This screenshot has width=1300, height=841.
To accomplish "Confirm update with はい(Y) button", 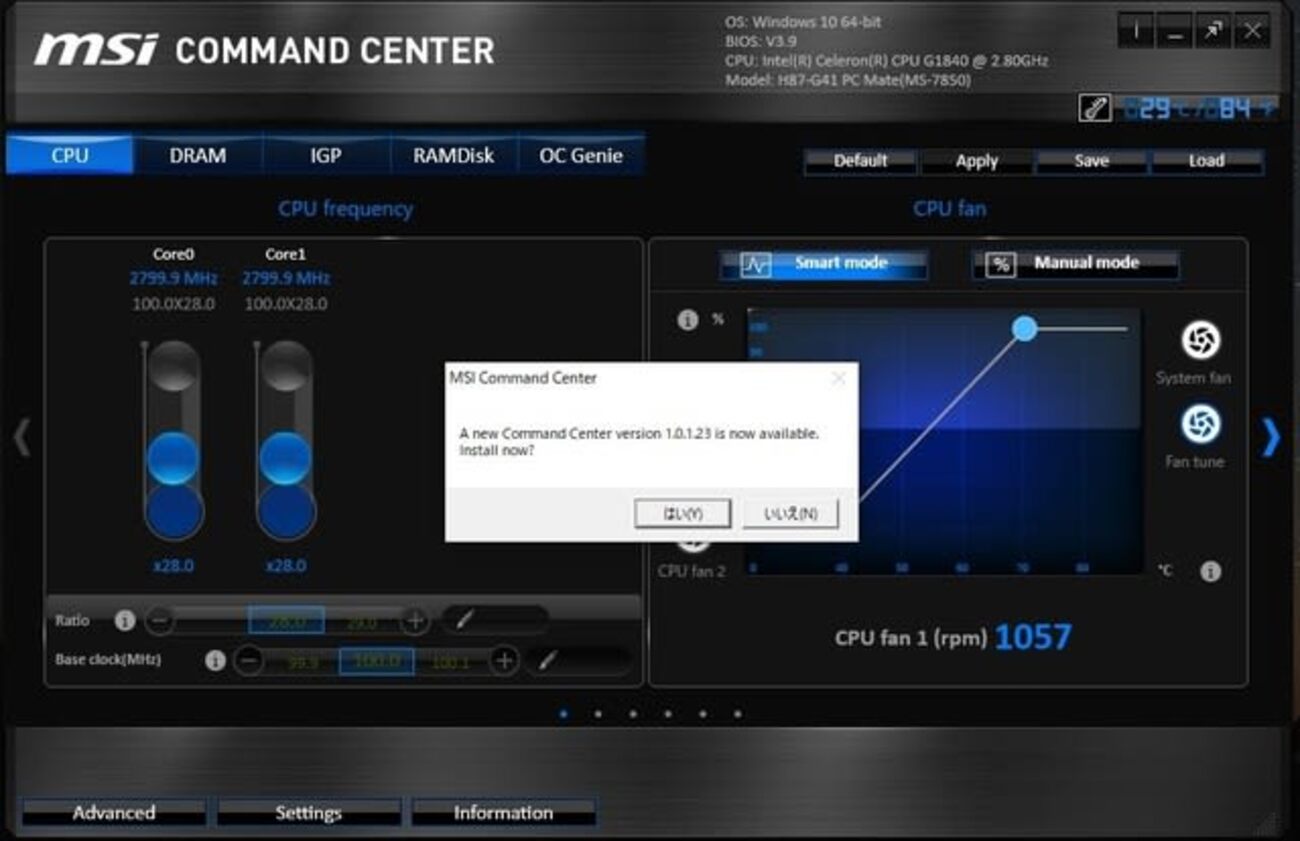I will click(x=683, y=513).
